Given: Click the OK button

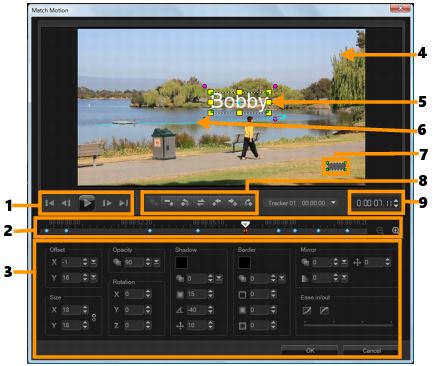Looking at the screenshot, I should 310,350.
